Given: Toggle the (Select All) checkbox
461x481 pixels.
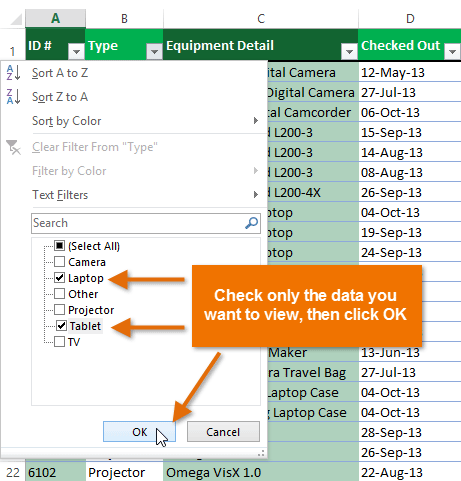Looking at the screenshot, I should 59,246.
